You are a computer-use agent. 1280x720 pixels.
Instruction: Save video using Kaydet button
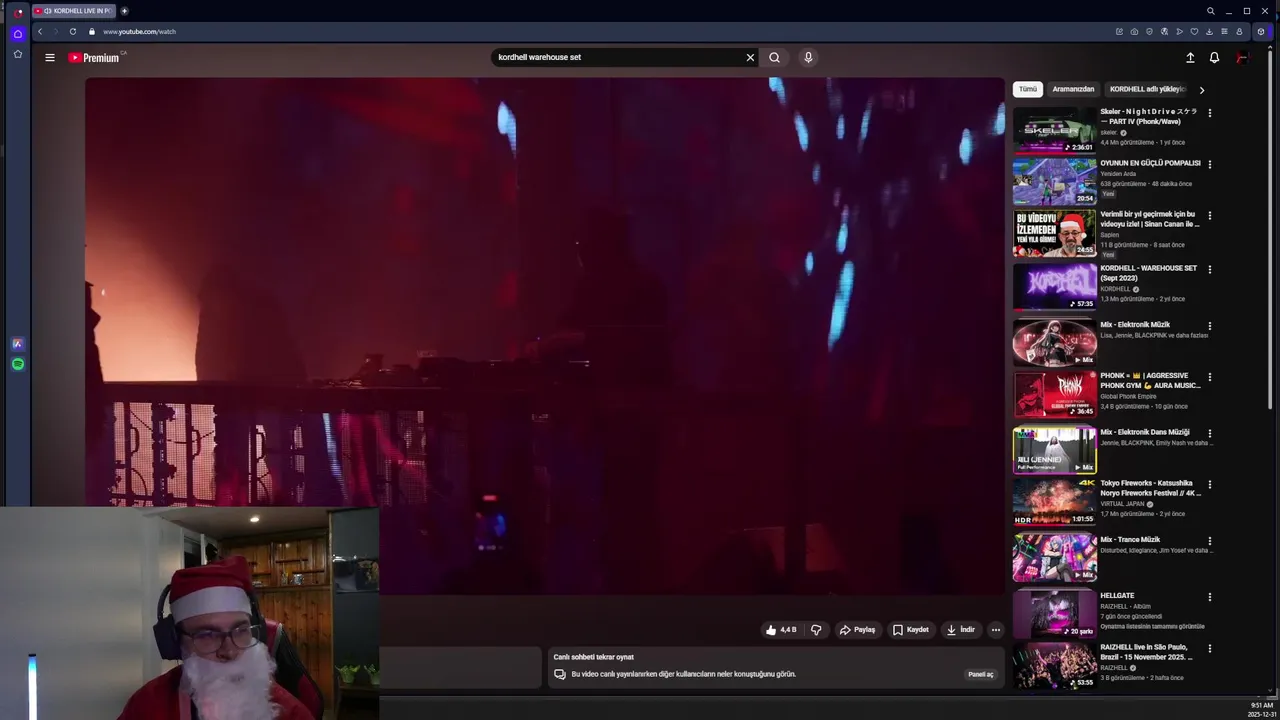pyautogui.click(x=911, y=630)
